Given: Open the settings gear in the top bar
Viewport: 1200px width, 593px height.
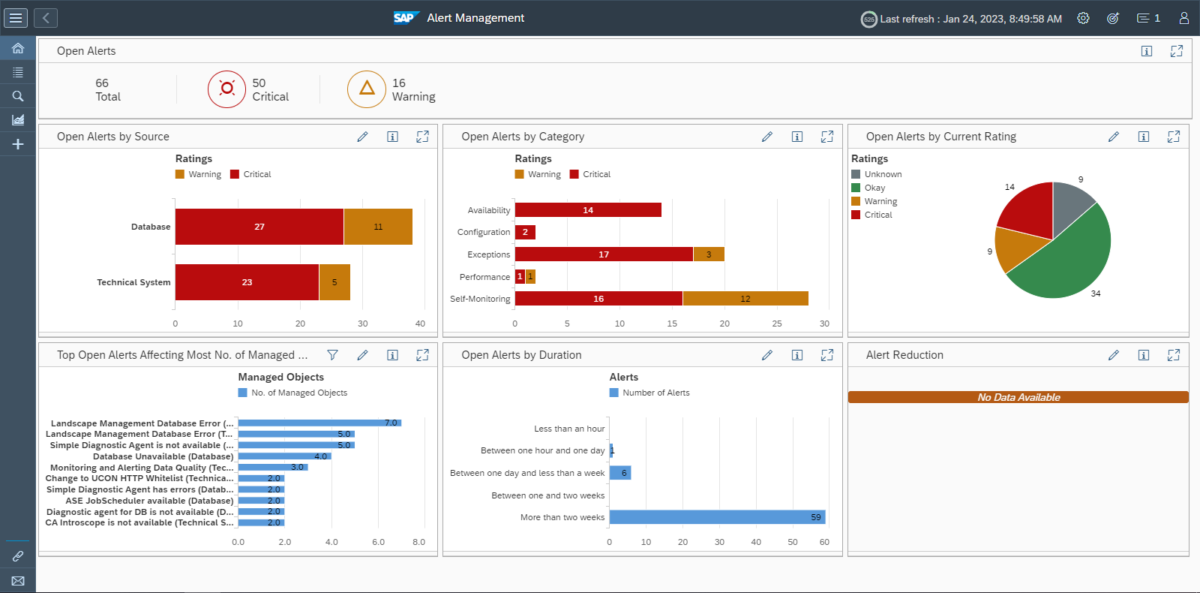Looking at the screenshot, I should point(1083,17).
